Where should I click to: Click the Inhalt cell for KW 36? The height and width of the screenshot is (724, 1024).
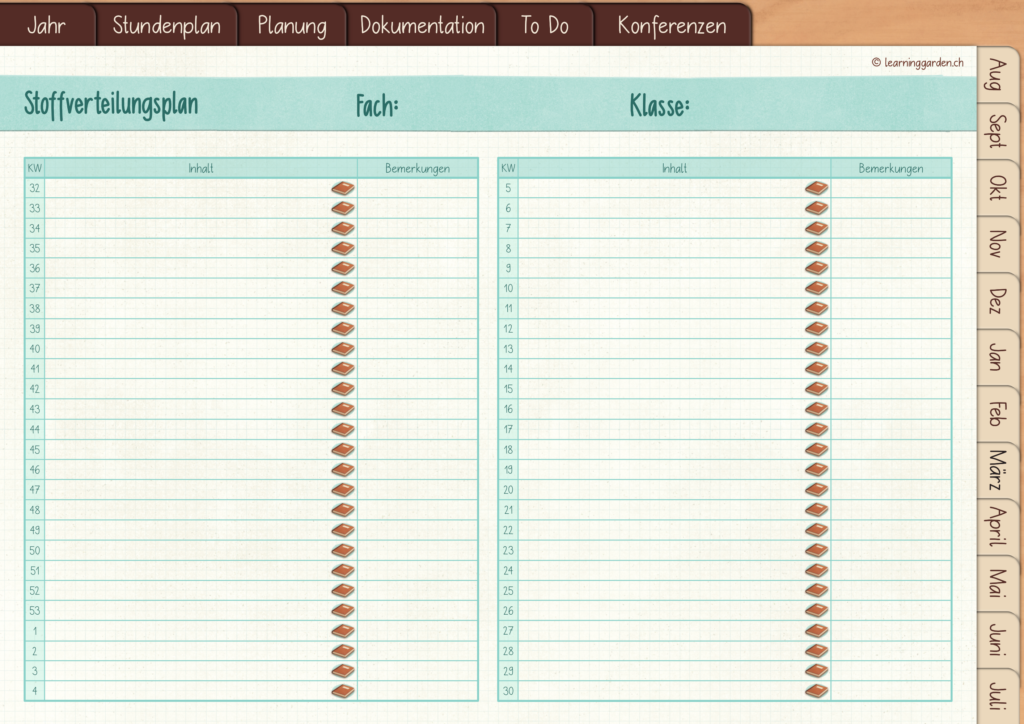click(200, 268)
